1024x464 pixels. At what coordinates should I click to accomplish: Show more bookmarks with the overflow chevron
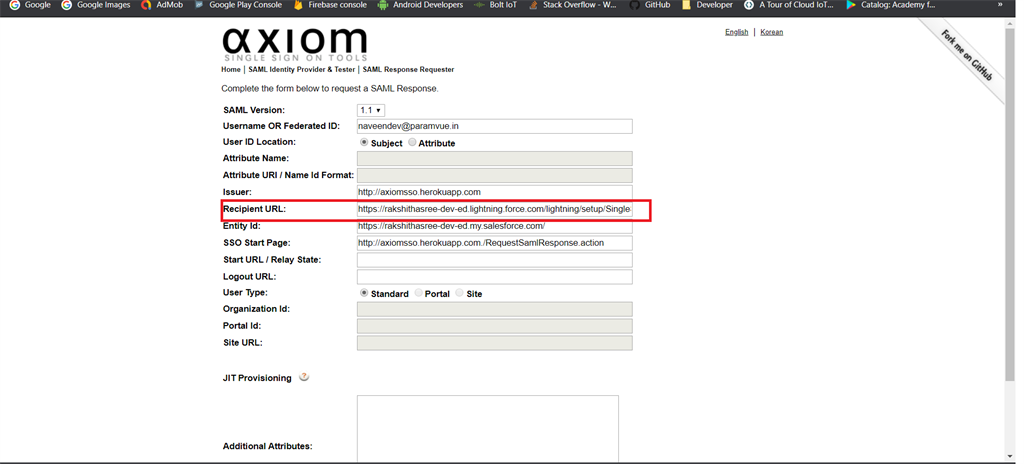(1000, 5)
